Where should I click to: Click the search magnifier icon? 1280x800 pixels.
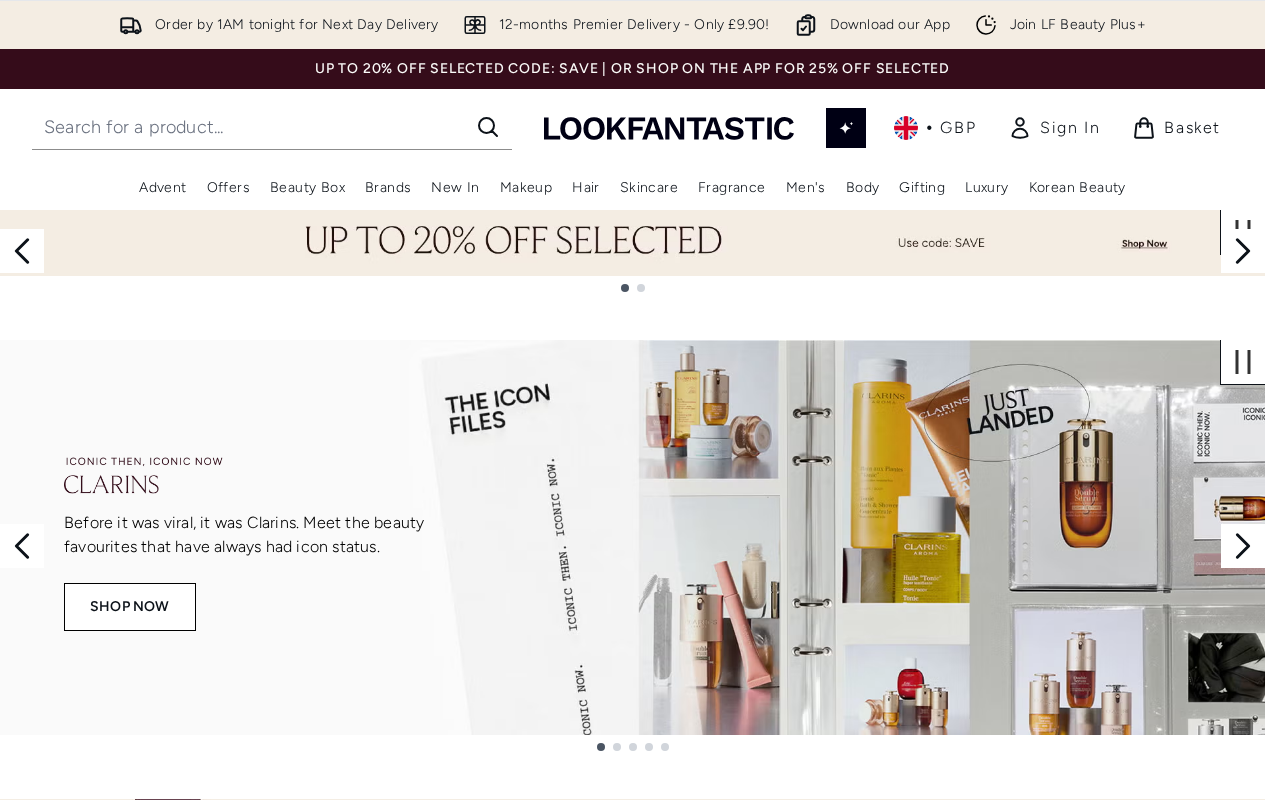pos(488,127)
